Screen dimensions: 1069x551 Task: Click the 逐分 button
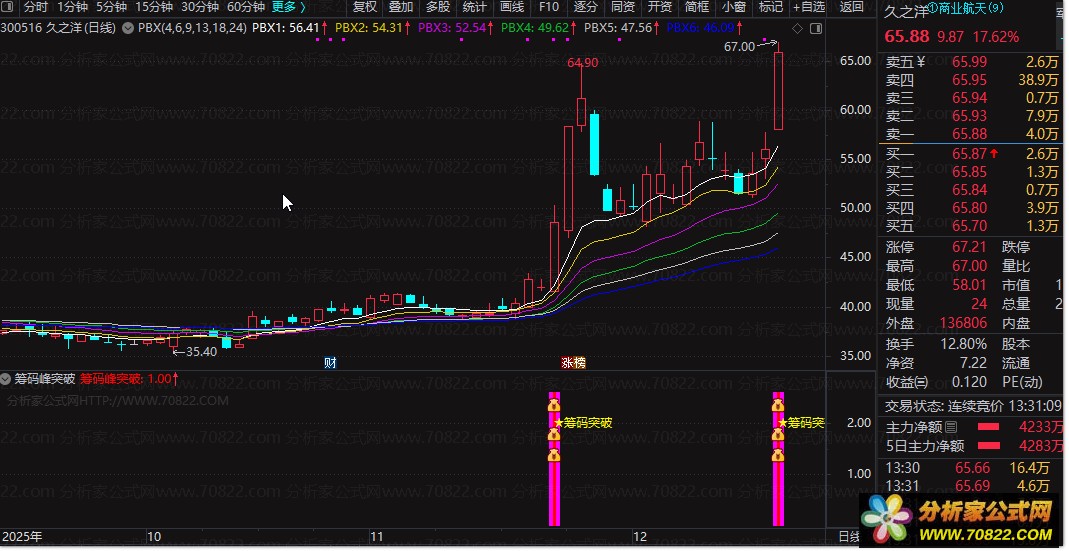[x=585, y=8]
